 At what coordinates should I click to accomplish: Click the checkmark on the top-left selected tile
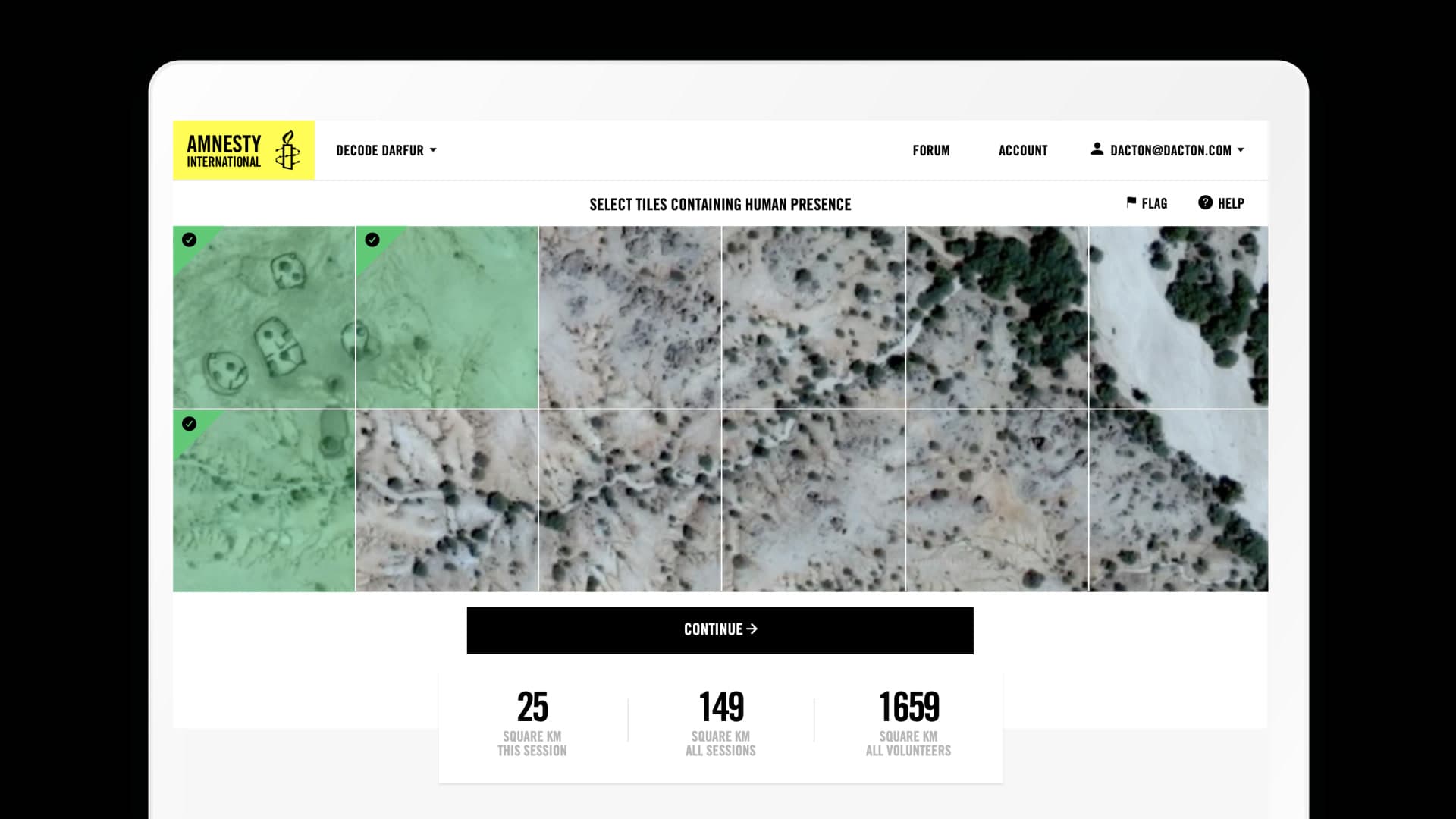(x=190, y=241)
